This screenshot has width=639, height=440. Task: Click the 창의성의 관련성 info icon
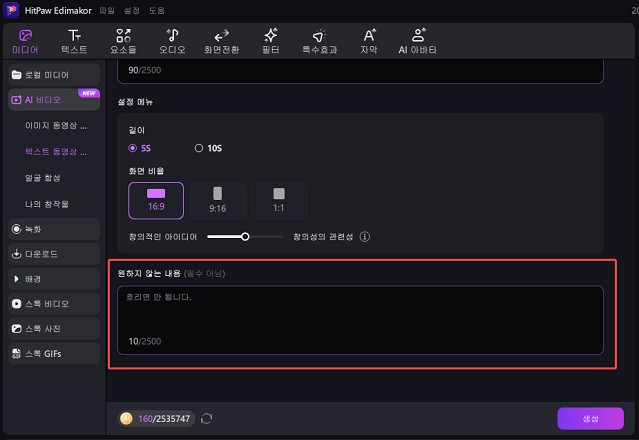[365, 237]
